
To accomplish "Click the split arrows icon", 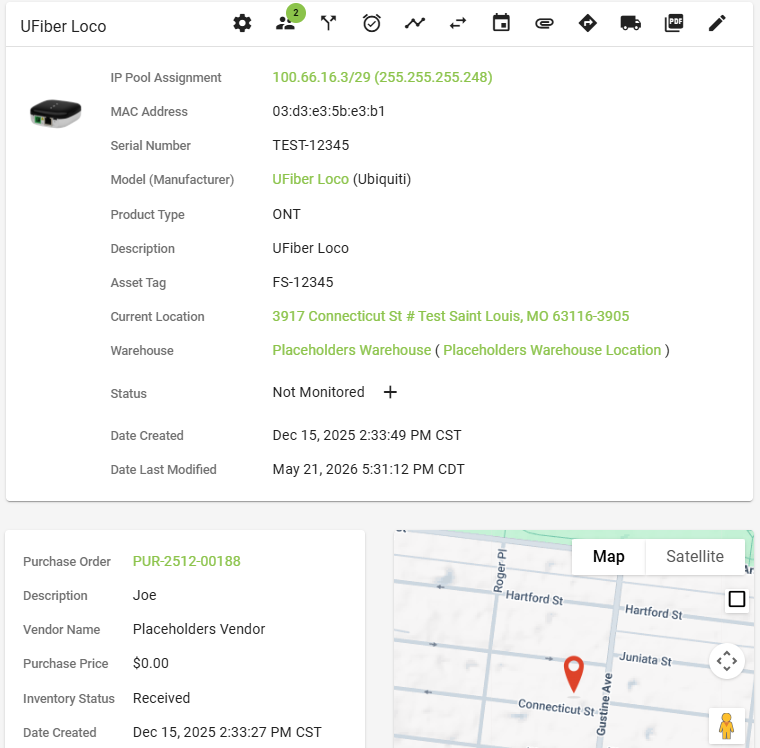I will pos(329,23).
